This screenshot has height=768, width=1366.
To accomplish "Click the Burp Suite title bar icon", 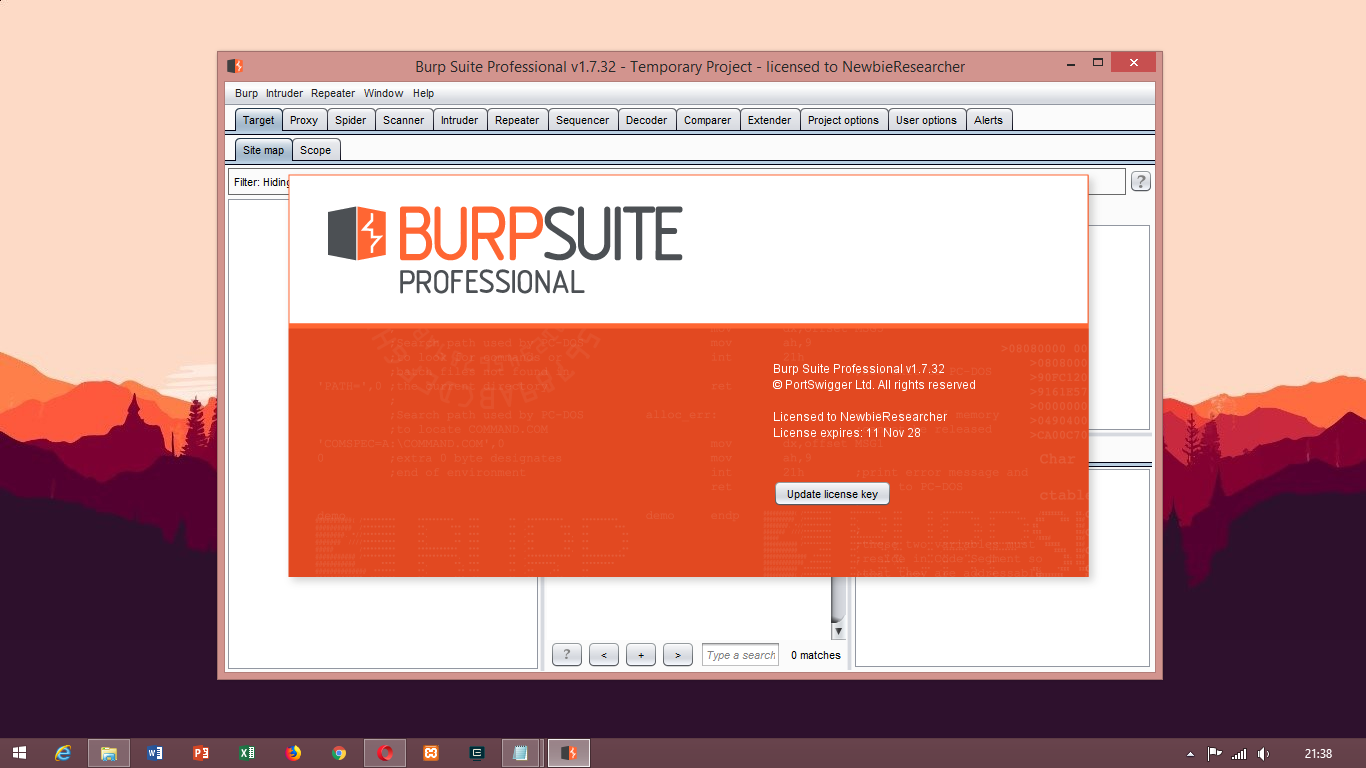I will pos(235,66).
